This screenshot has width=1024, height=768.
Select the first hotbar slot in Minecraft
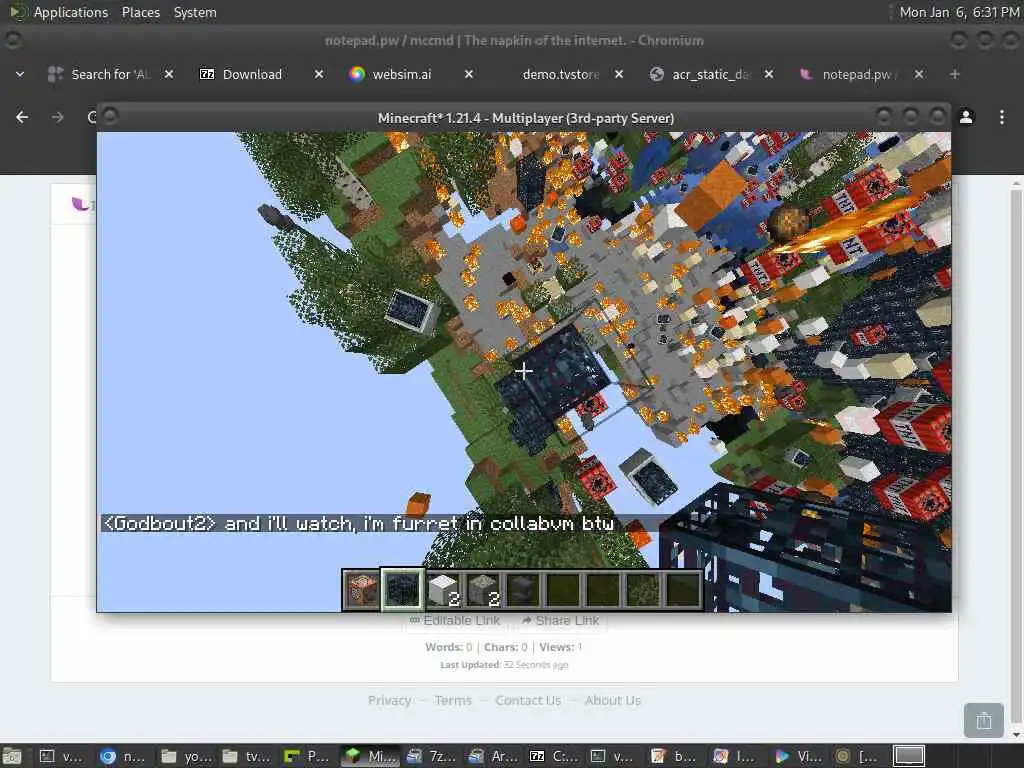click(362, 589)
